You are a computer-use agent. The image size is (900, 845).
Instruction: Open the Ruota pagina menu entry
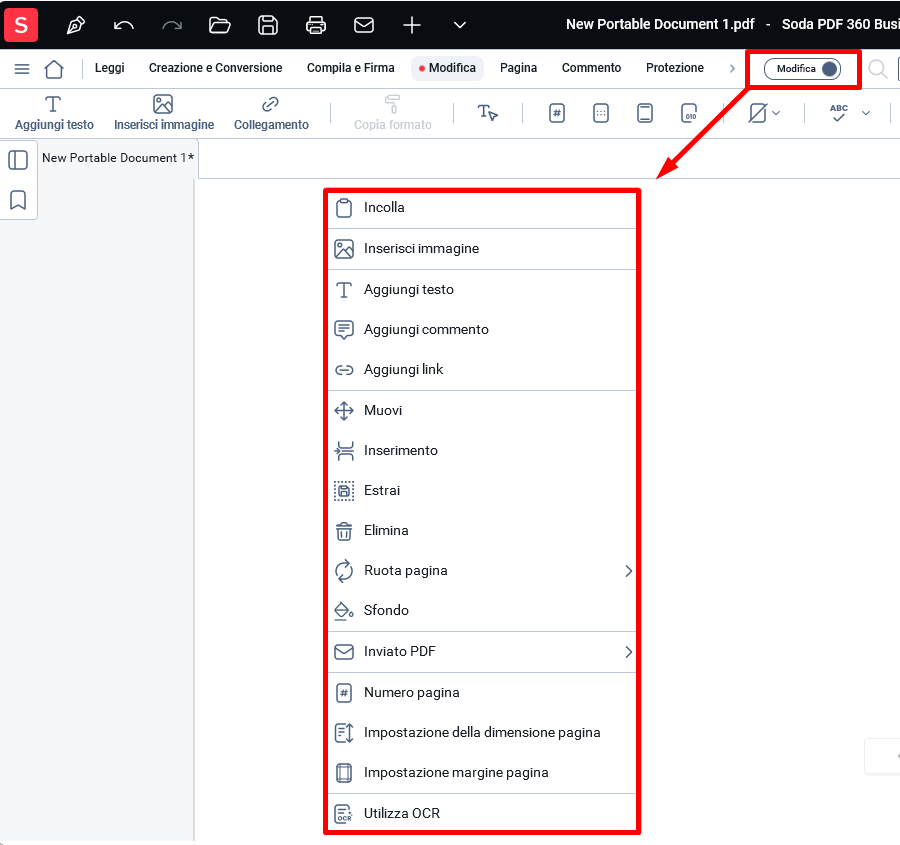click(x=482, y=571)
